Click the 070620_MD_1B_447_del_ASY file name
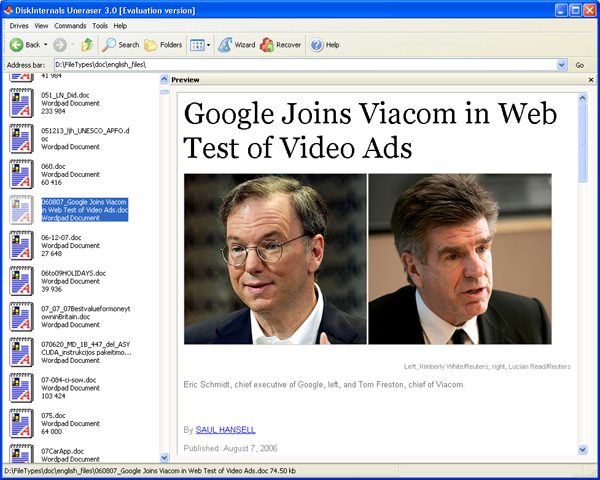This screenshot has height=480, width=600. coord(86,348)
